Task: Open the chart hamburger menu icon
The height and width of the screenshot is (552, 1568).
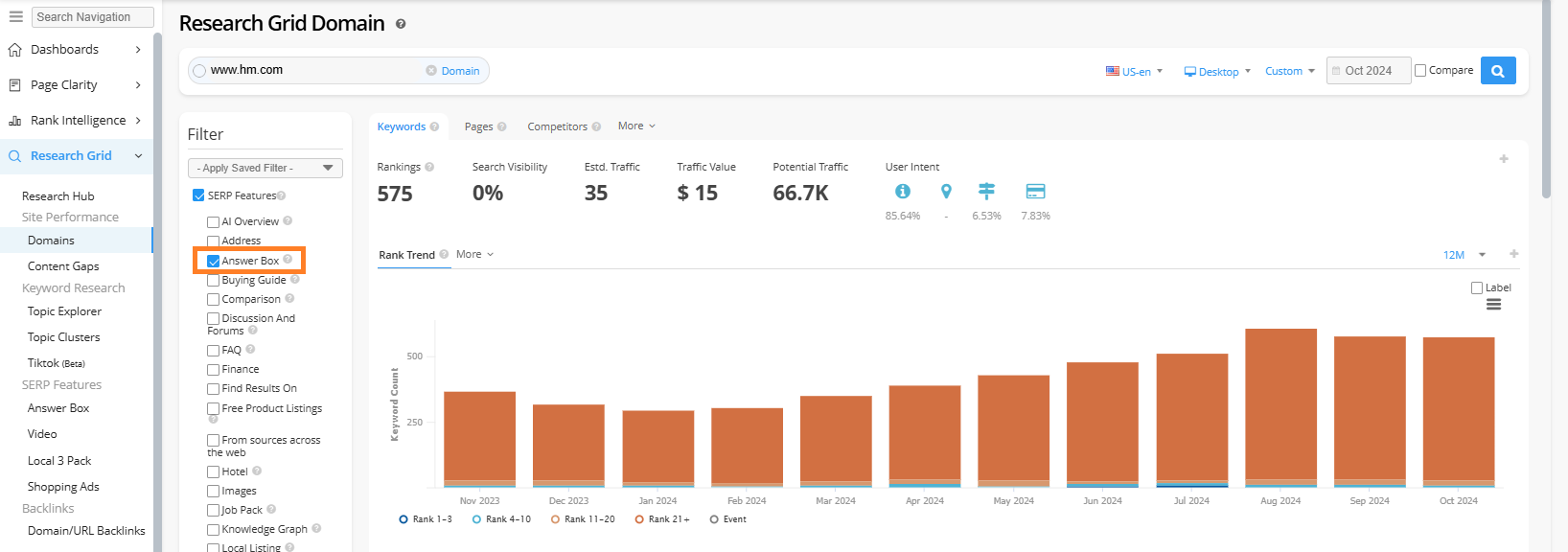Action: point(1493,305)
